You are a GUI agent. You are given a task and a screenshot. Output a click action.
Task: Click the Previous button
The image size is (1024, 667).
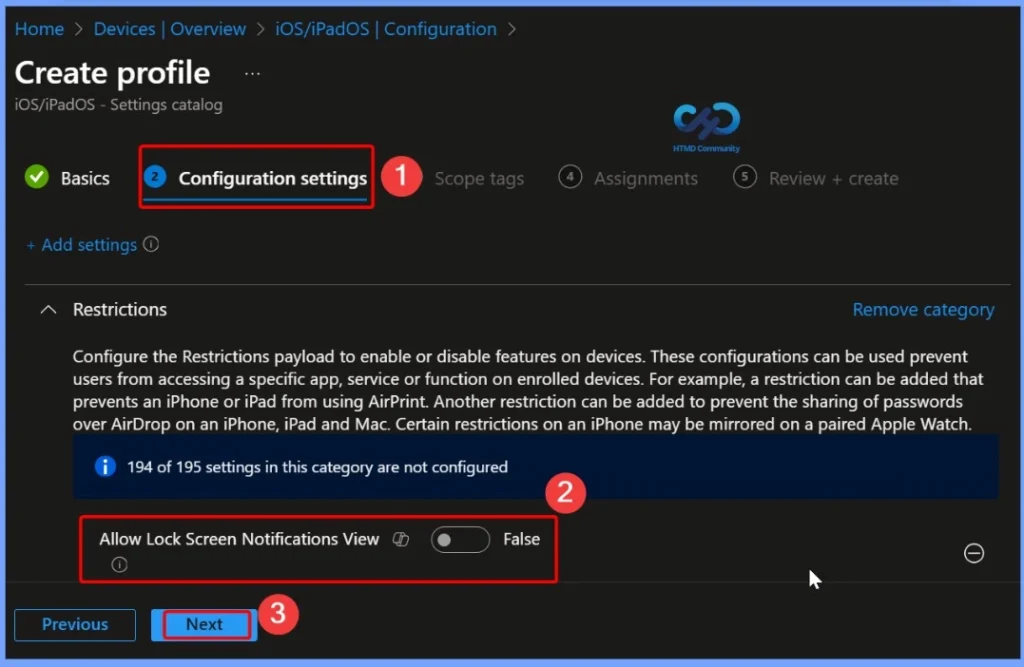[x=74, y=624]
